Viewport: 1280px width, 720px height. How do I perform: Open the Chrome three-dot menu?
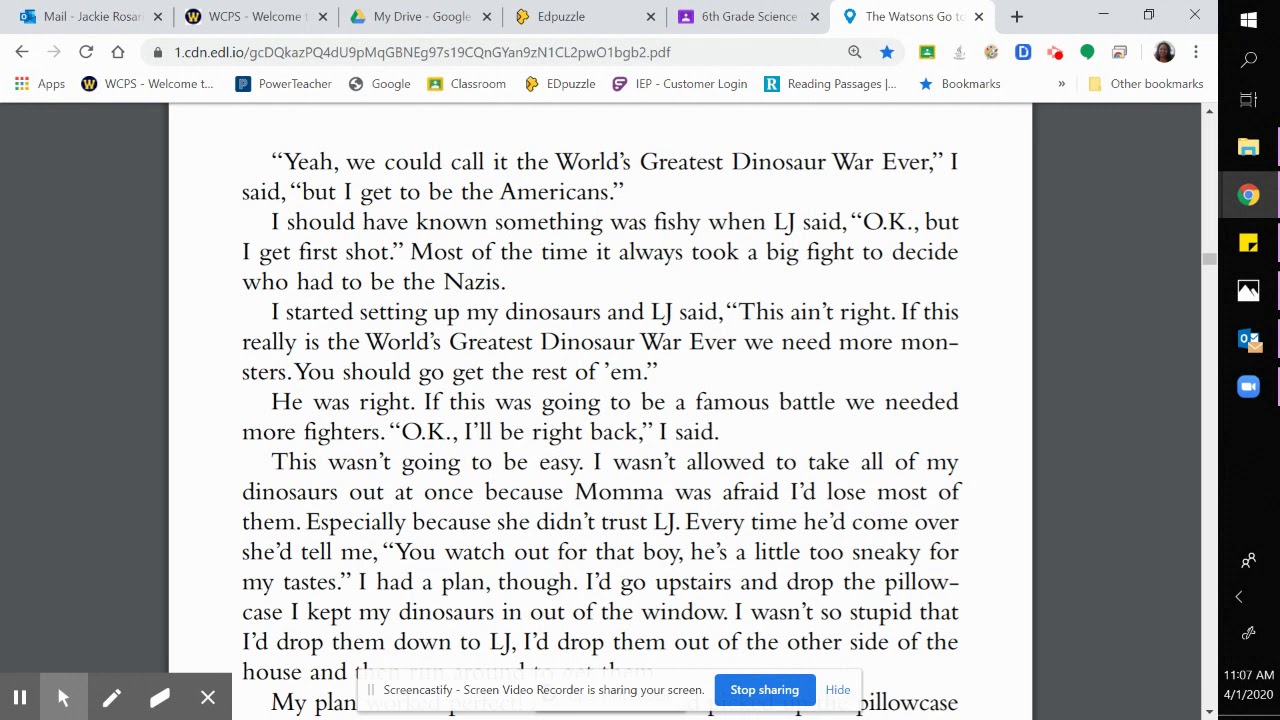tap(1196, 52)
